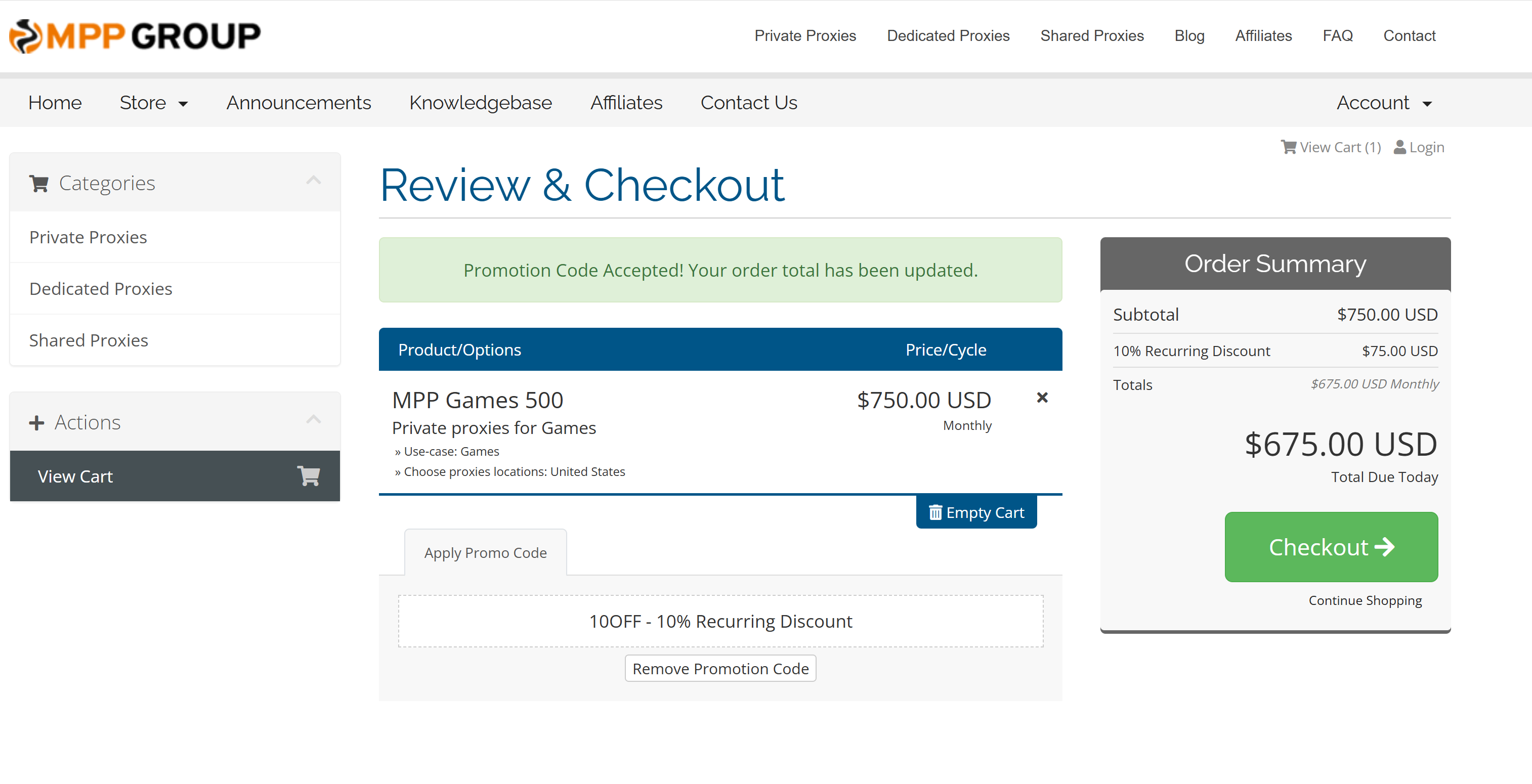
Task: Click the cart icon next to Categories
Action: click(38, 184)
